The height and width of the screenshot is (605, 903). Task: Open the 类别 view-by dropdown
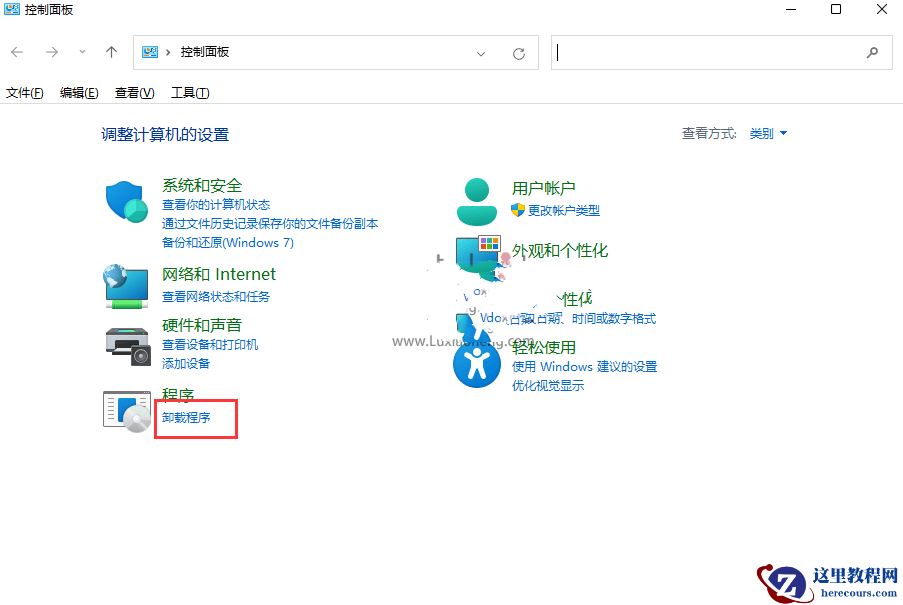tap(766, 132)
